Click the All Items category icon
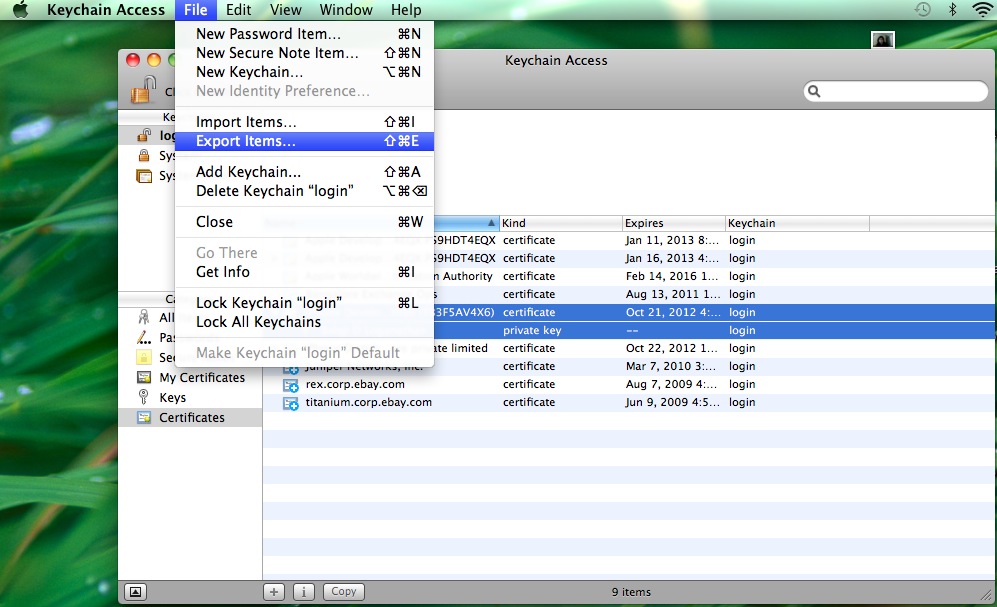 144,317
